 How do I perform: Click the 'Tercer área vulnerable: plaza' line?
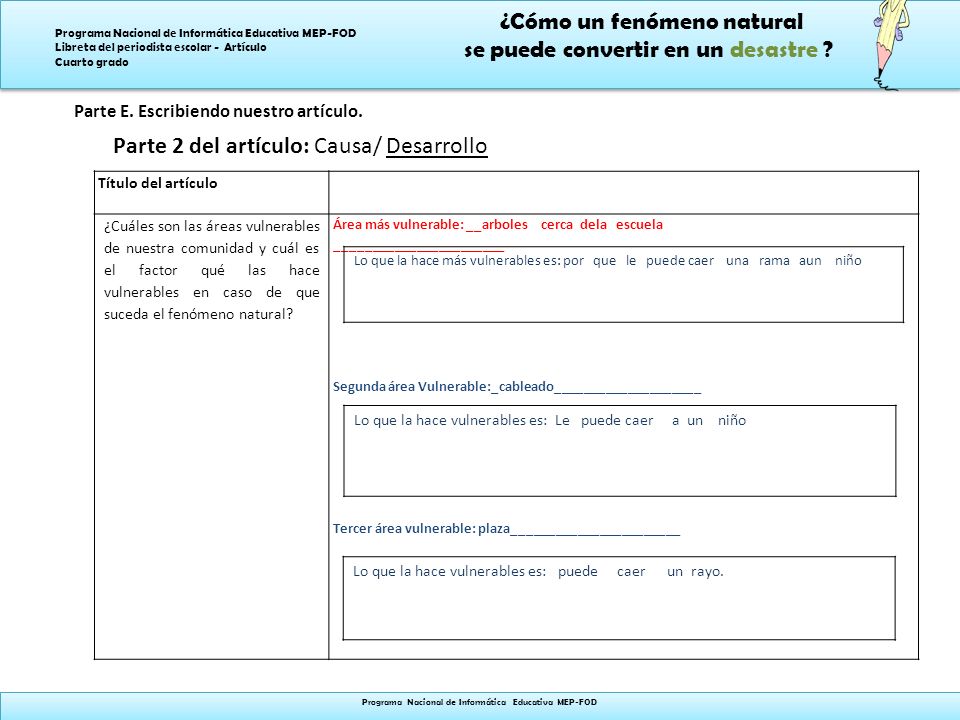[x=506, y=528]
